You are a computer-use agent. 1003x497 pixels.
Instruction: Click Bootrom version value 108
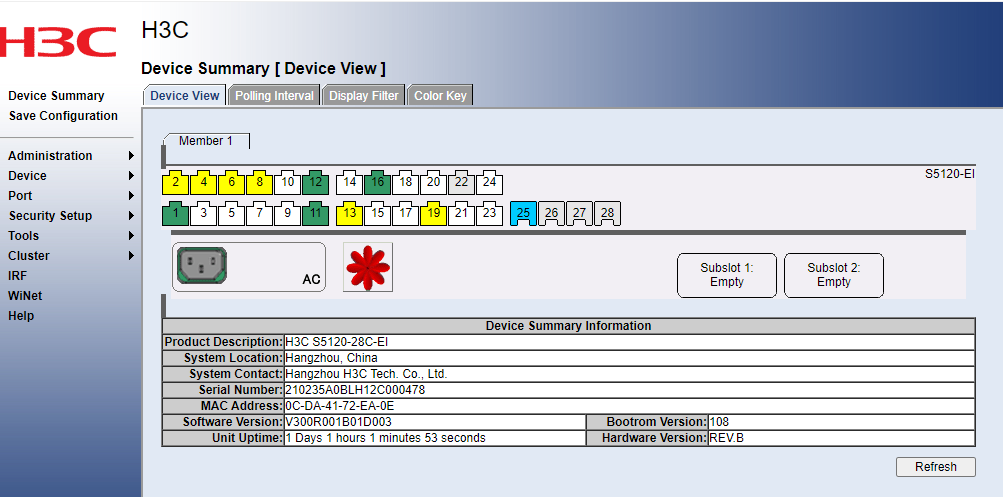tap(719, 422)
